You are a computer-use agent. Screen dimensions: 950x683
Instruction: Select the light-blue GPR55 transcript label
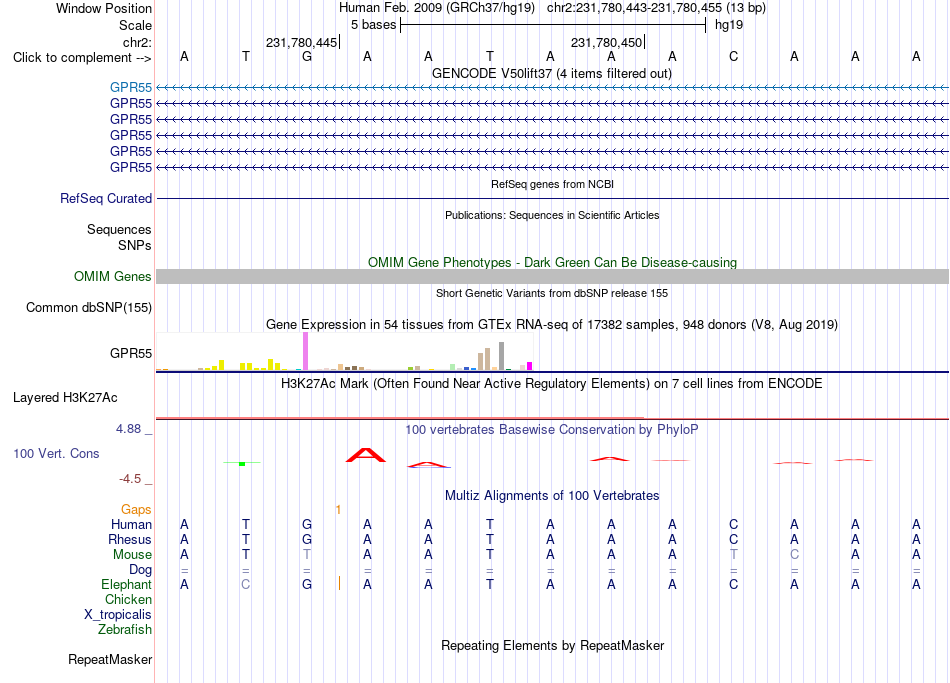pyautogui.click(x=131, y=87)
